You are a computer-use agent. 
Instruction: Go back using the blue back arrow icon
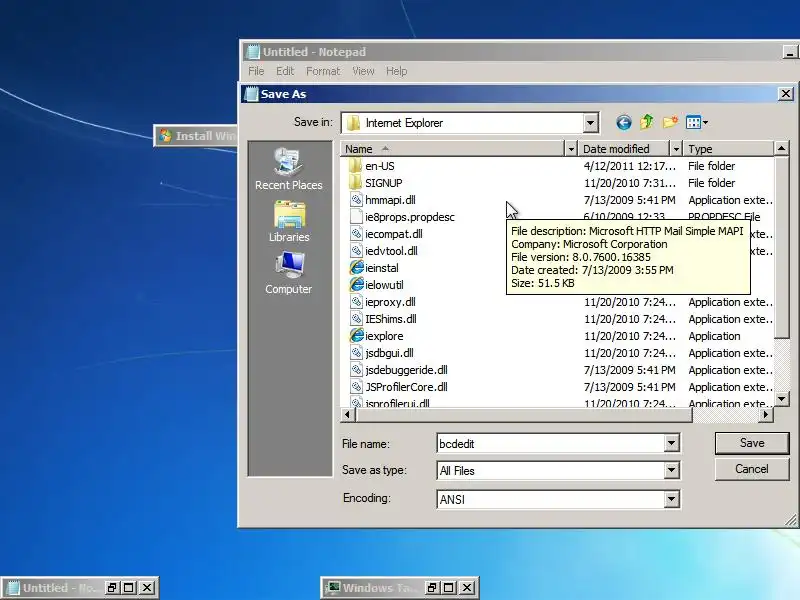coord(623,122)
